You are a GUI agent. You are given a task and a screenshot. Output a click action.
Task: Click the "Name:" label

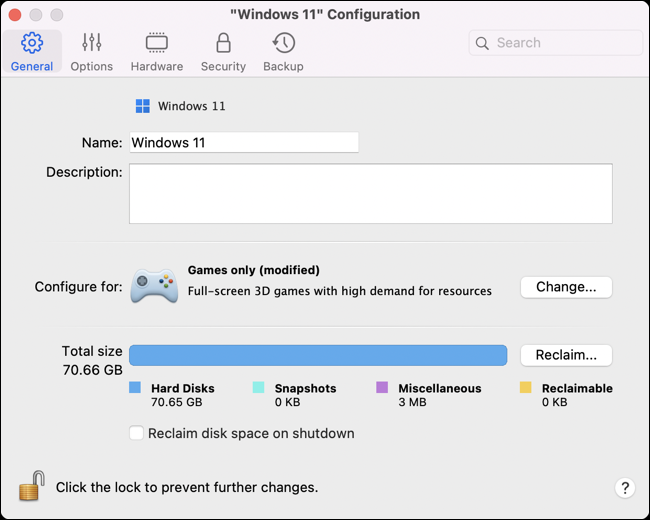point(102,143)
